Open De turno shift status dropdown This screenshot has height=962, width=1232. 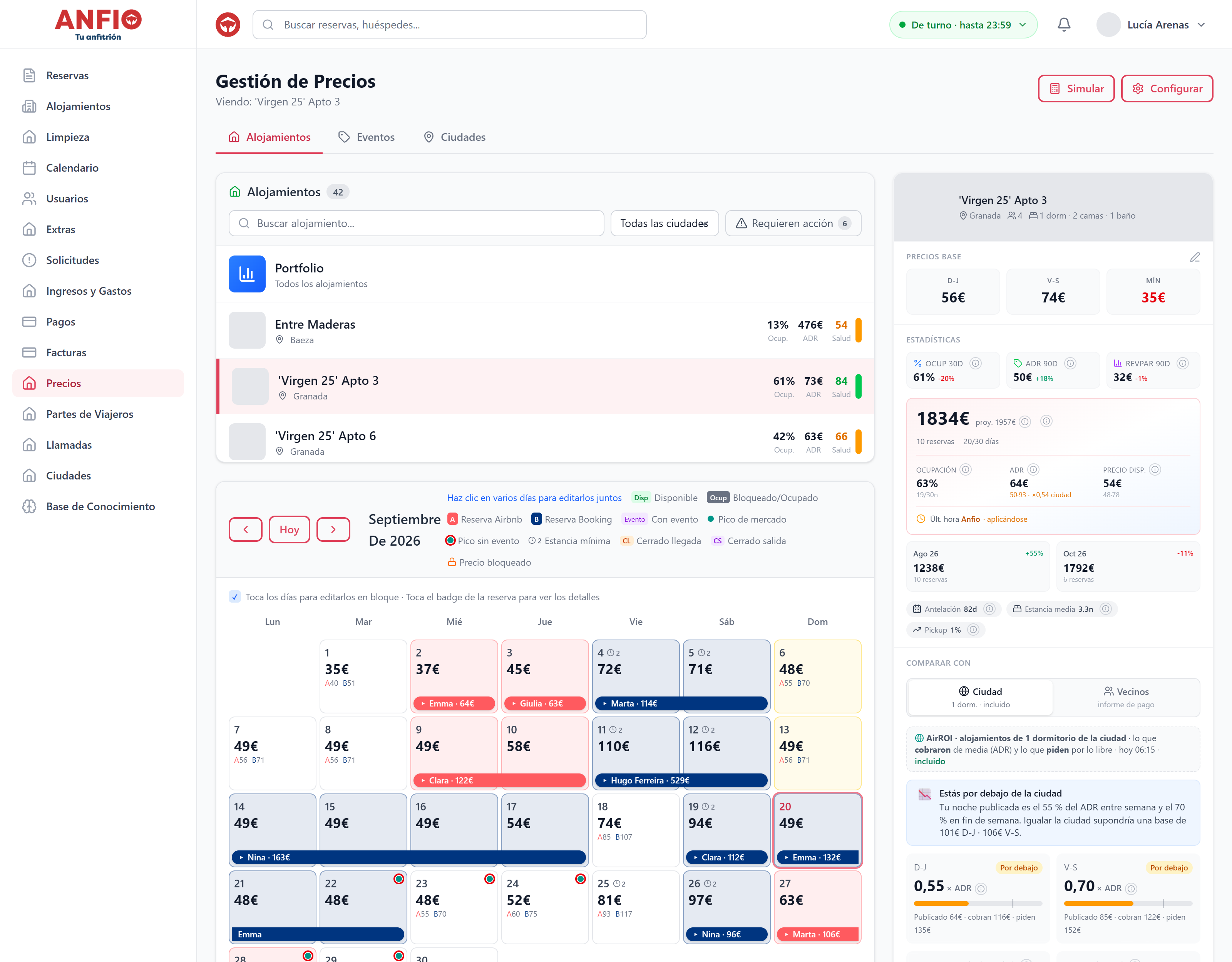tap(963, 25)
